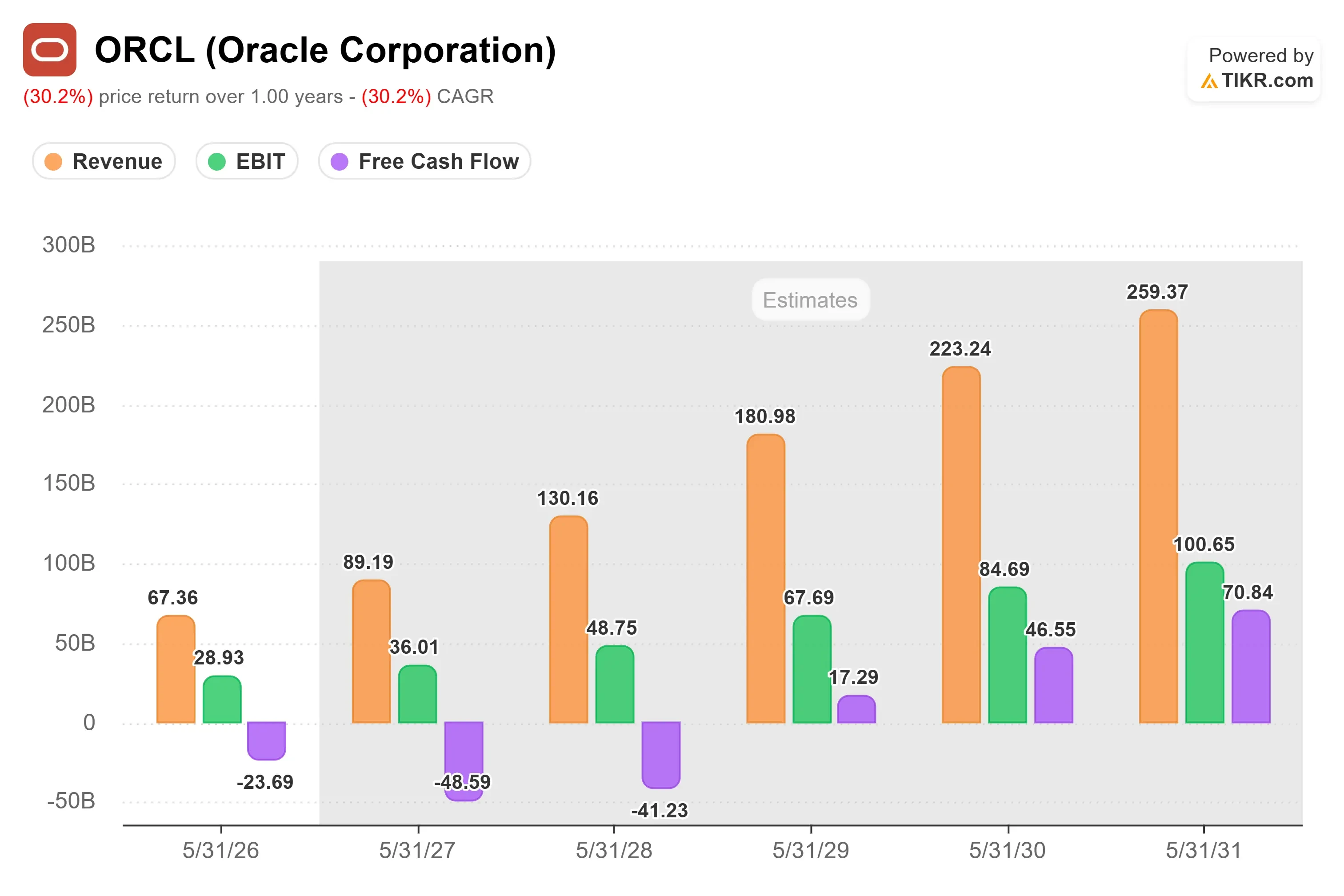The width and height of the screenshot is (1344, 896).
Task: Click the 180.98 value label
Action: [x=764, y=416]
